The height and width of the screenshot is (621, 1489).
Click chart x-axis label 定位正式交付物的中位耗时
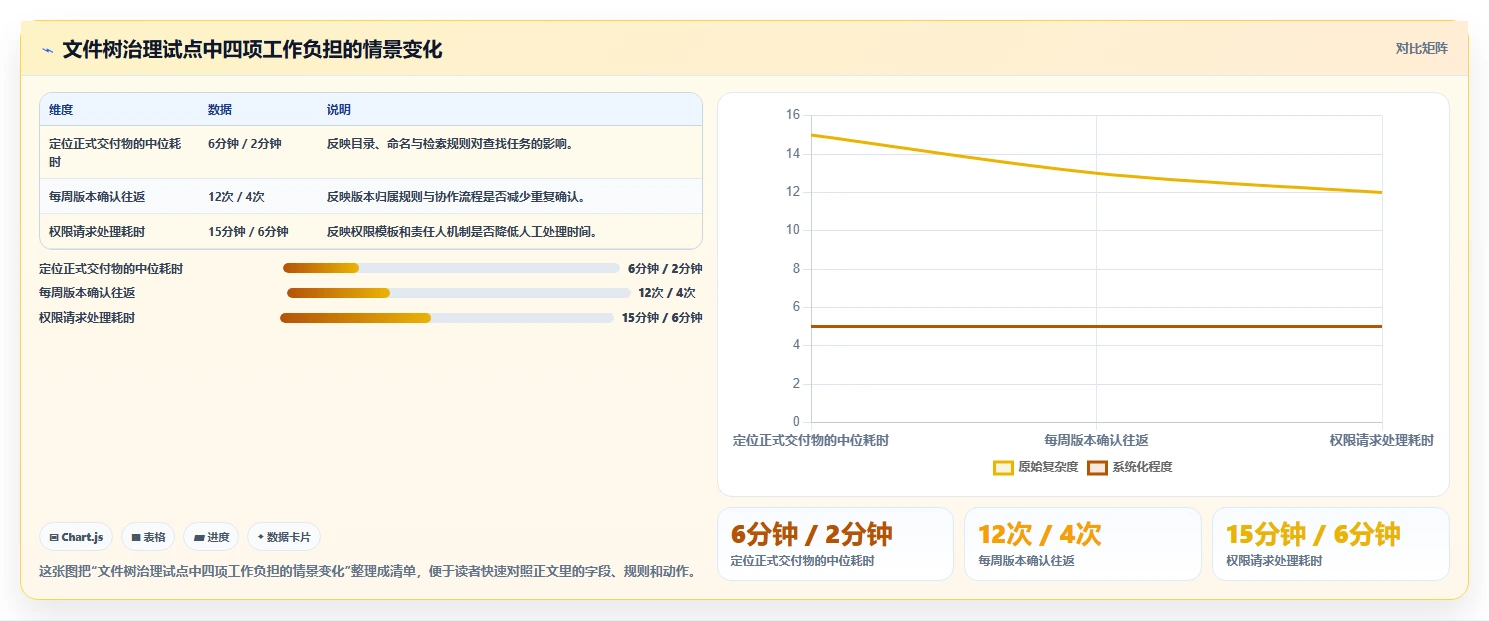click(x=811, y=440)
